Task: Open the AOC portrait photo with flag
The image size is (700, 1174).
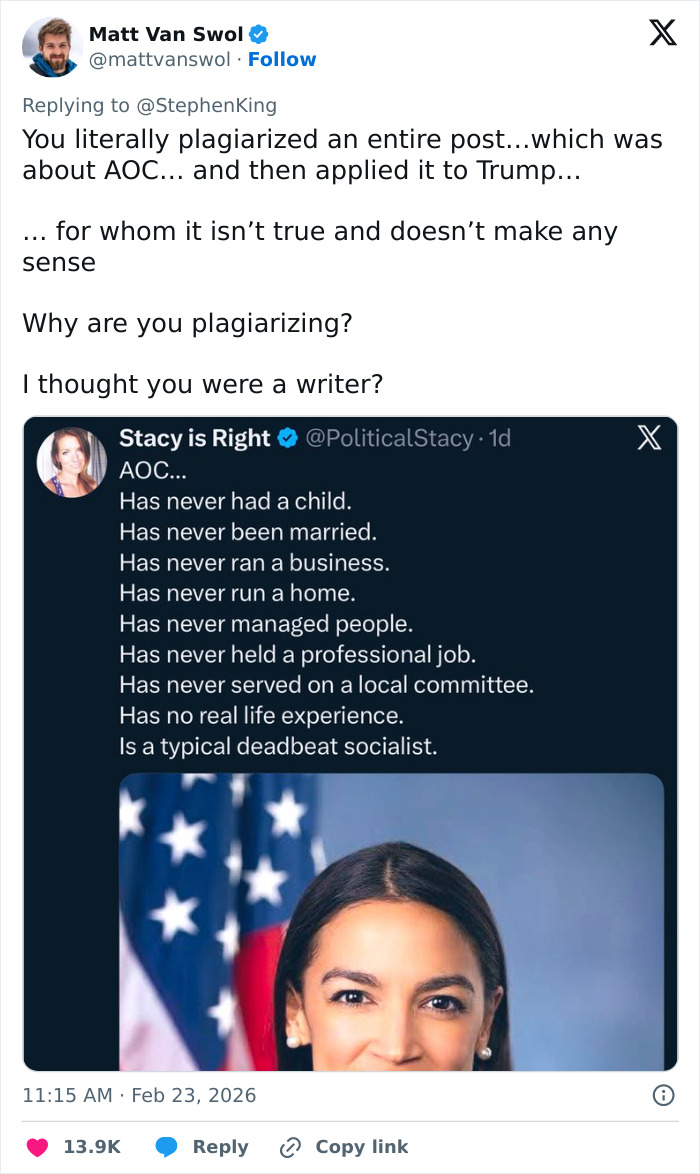Action: [391, 920]
